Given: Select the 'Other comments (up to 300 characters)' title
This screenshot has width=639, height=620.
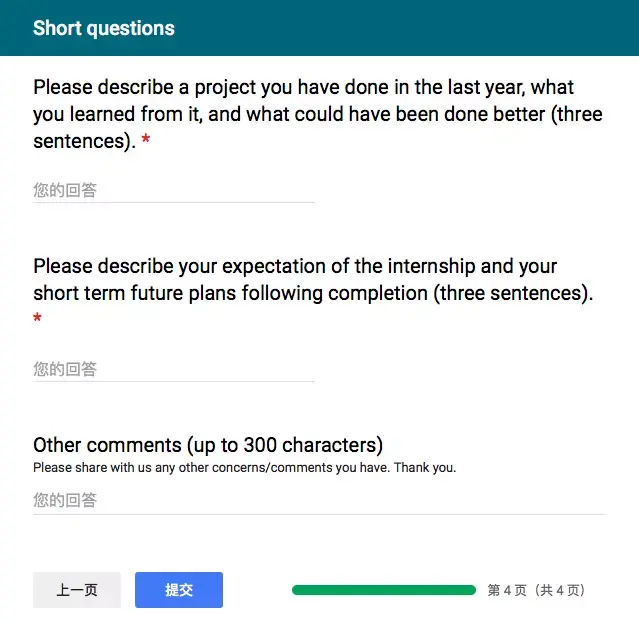Looking at the screenshot, I should click(x=208, y=445).
